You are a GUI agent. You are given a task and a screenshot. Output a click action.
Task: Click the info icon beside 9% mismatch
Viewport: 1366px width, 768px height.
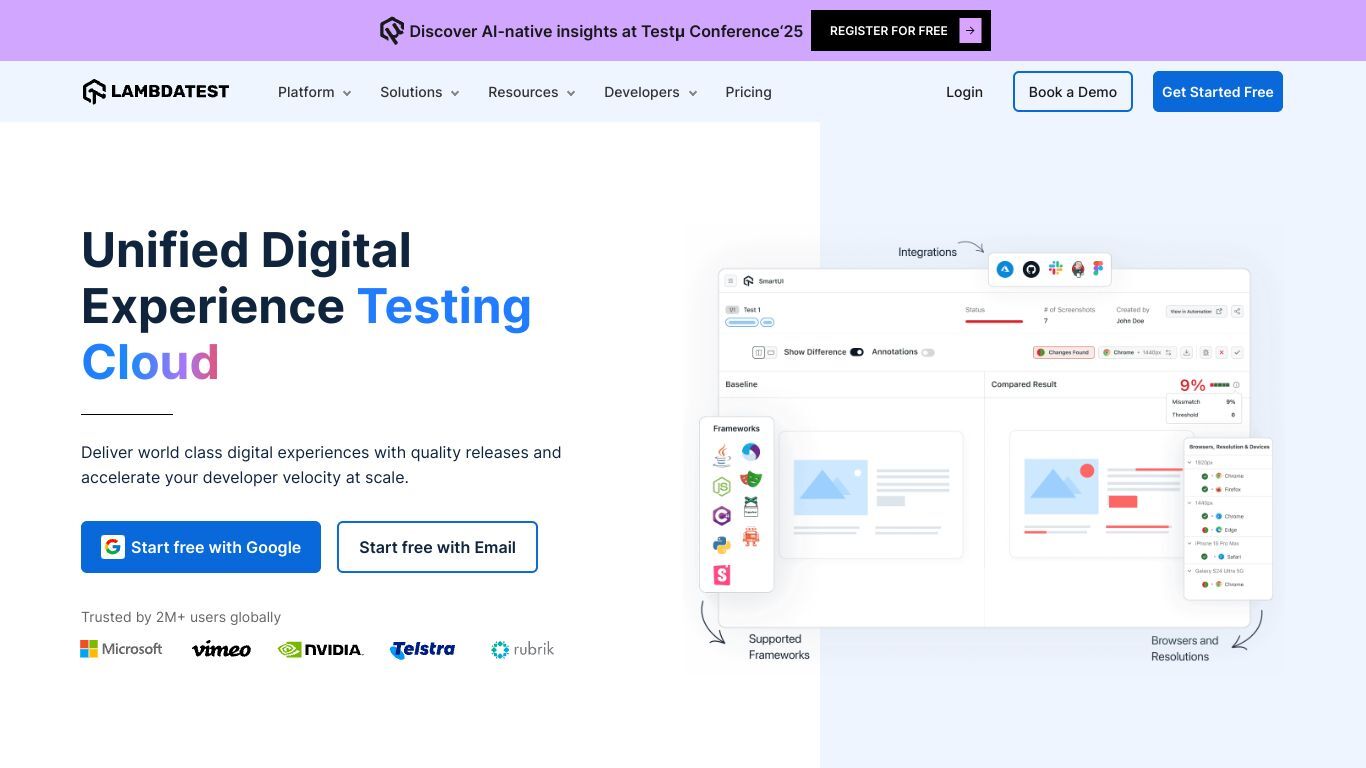[1236, 385]
